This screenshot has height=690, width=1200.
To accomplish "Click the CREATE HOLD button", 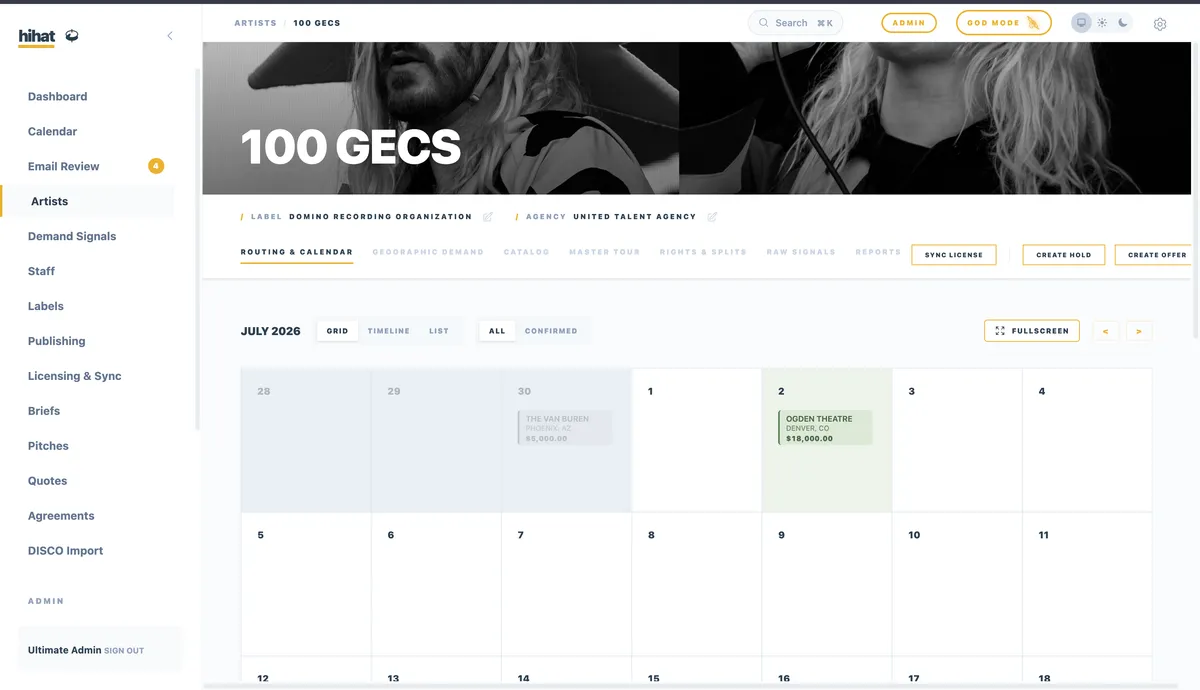I will tap(1064, 255).
